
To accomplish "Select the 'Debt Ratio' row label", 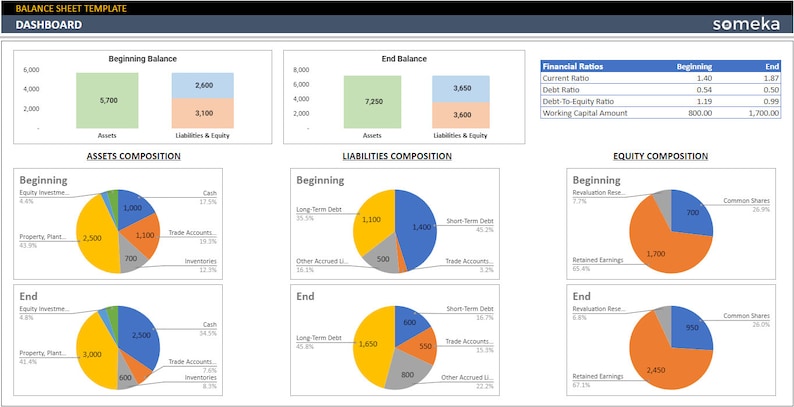I will (561, 90).
